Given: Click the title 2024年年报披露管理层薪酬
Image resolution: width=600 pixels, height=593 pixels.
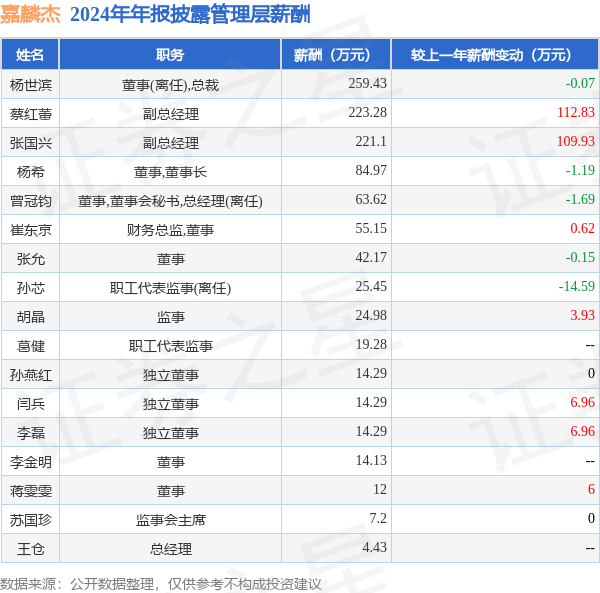Looking at the screenshot, I should click(190, 15).
